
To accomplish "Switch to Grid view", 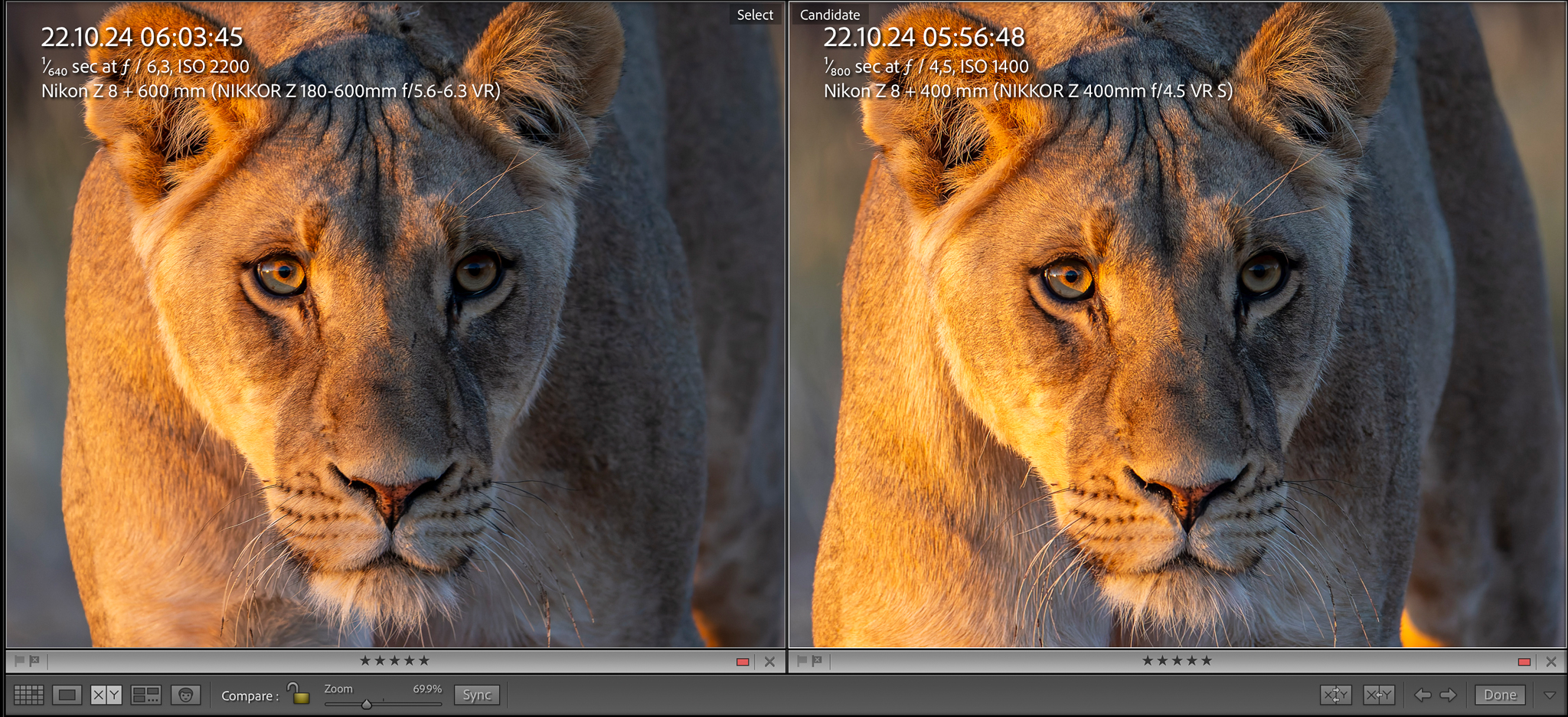I will pos(29,695).
